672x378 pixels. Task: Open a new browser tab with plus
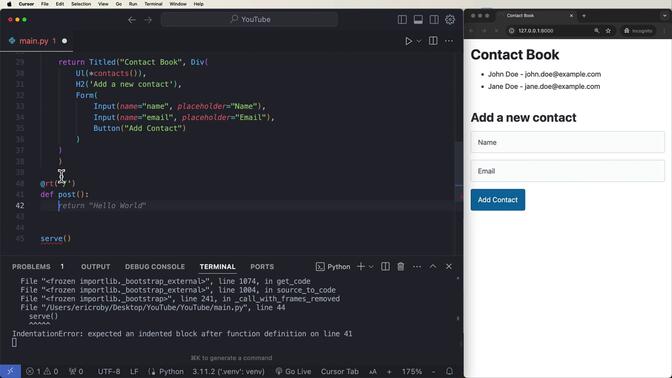click(x=584, y=16)
